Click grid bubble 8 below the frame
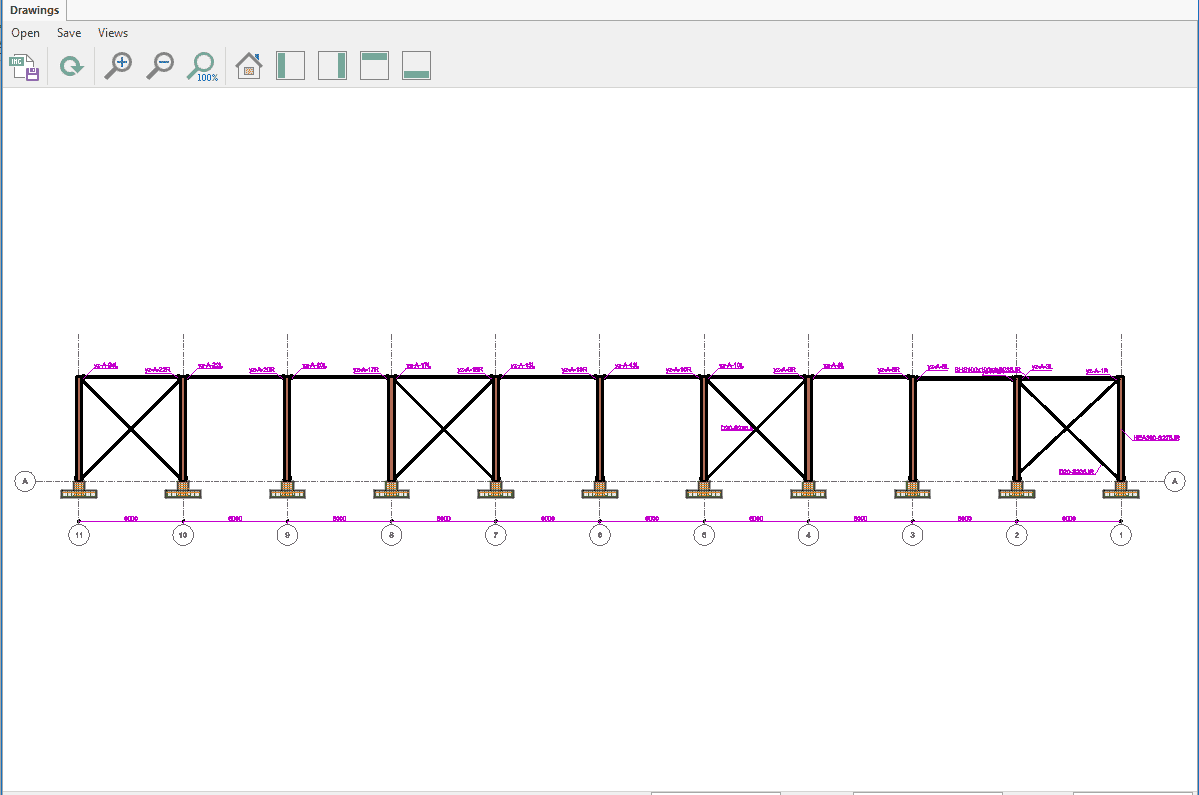1199x795 pixels. point(391,535)
